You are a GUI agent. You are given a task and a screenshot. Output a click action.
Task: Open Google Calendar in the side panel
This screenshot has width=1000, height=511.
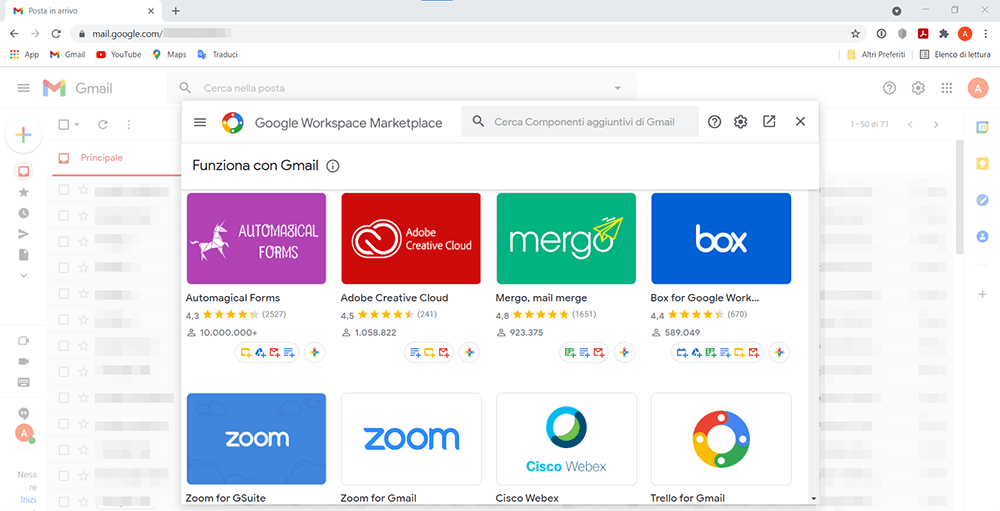(982, 126)
